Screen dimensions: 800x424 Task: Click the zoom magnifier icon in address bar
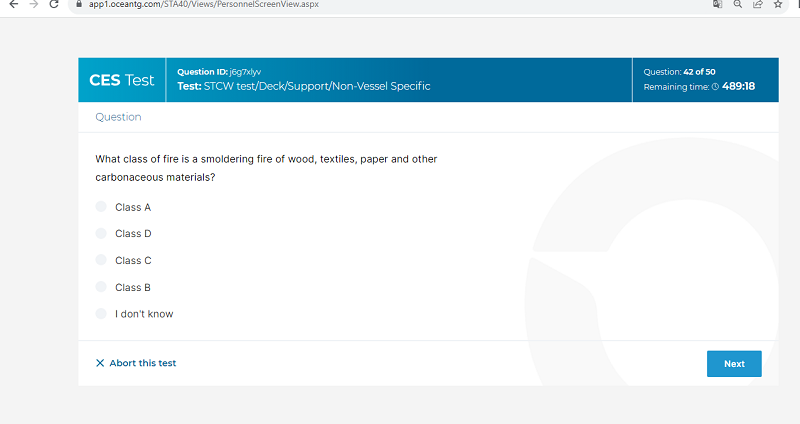[738, 4]
